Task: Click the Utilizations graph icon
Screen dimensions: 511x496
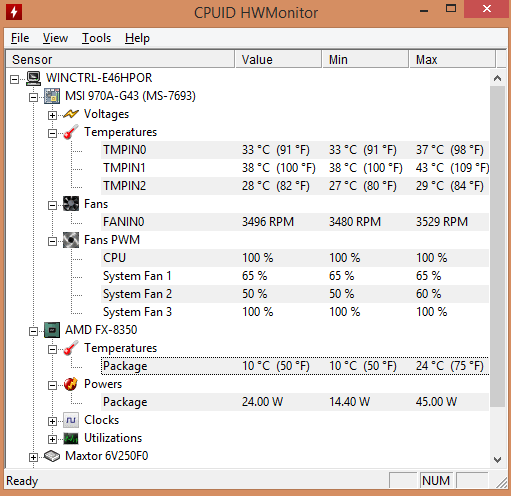Action: pyautogui.click(x=71, y=438)
